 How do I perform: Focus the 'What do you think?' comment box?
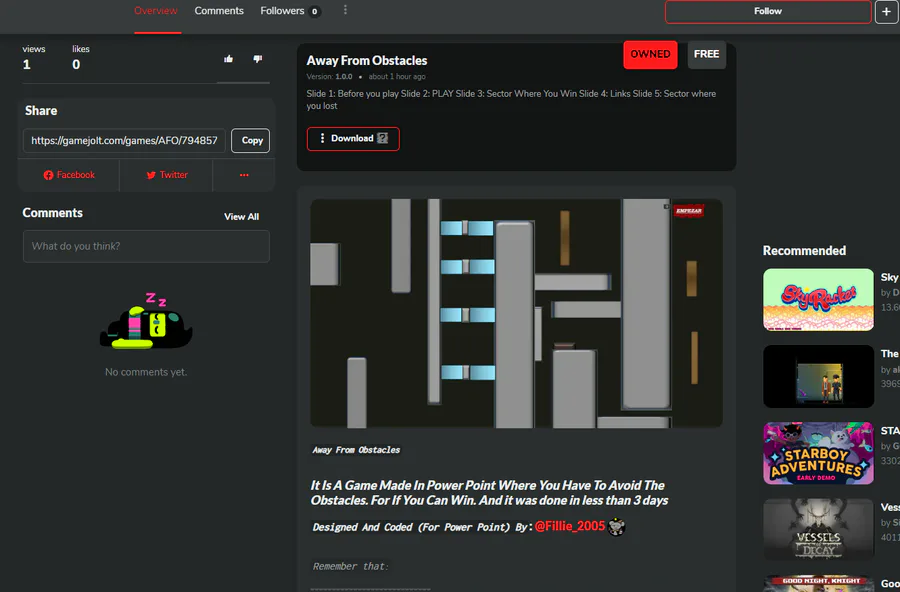[146, 246]
